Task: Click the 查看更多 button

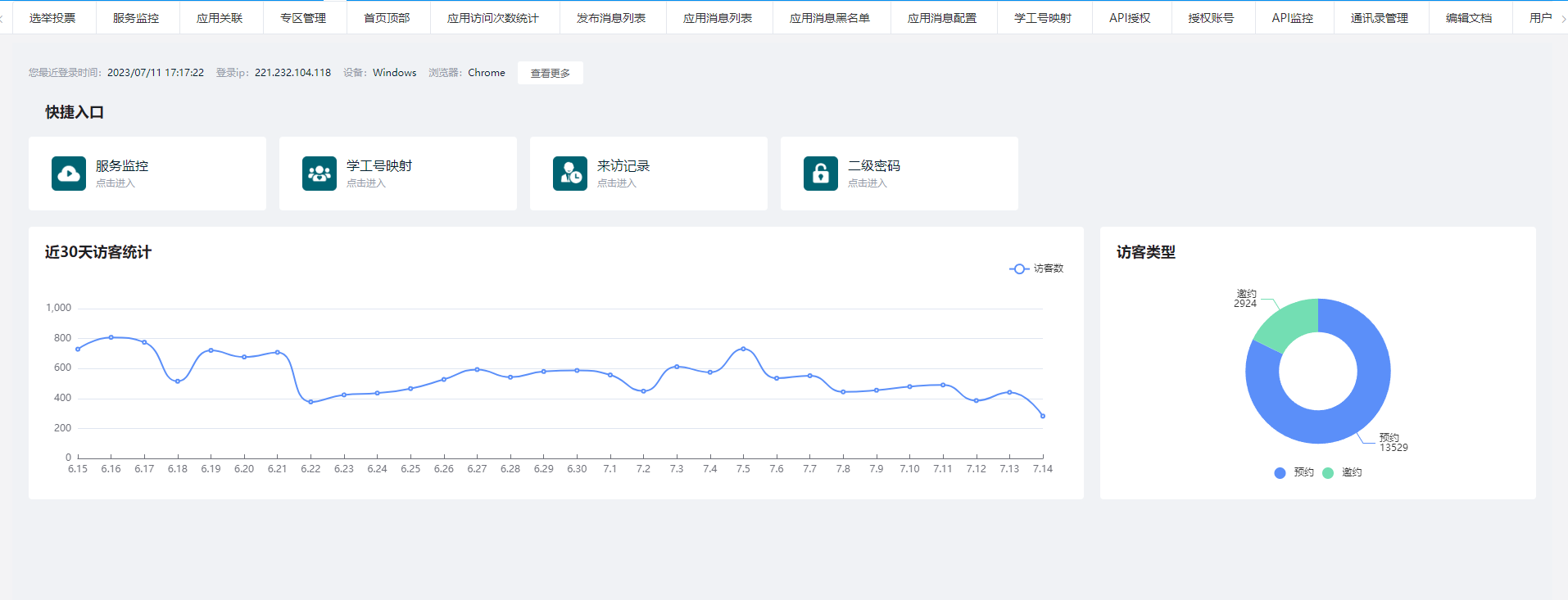Action: click(551, 73)
